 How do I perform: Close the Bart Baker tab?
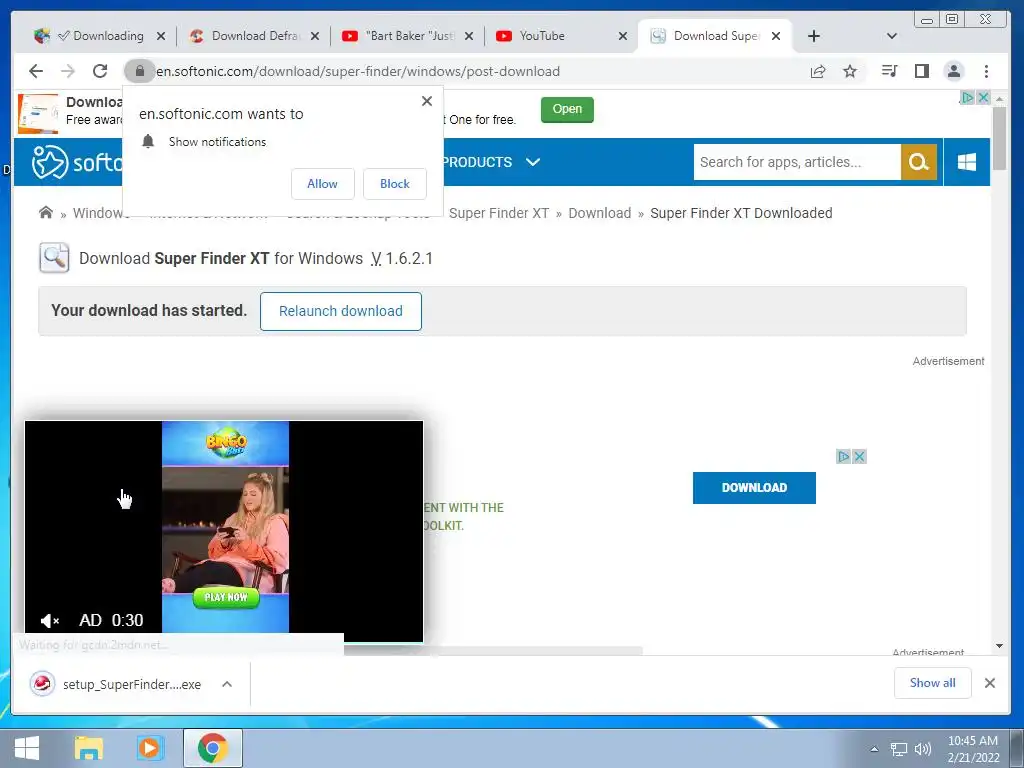[x=469, y=36]
